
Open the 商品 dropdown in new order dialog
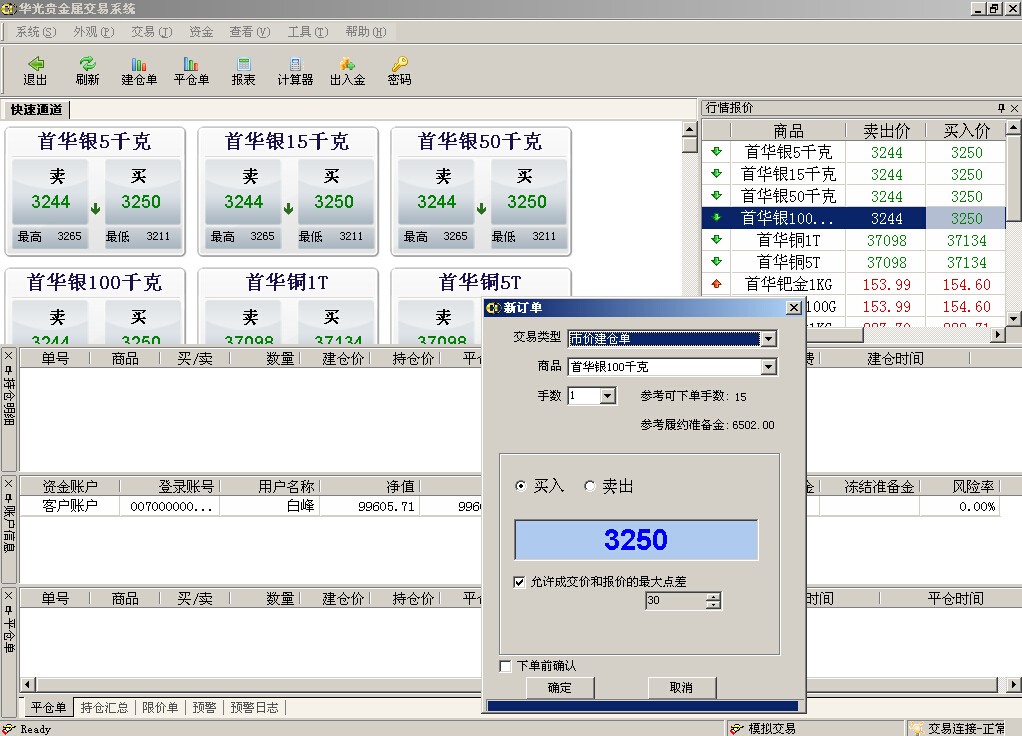(x=768, y=367)
